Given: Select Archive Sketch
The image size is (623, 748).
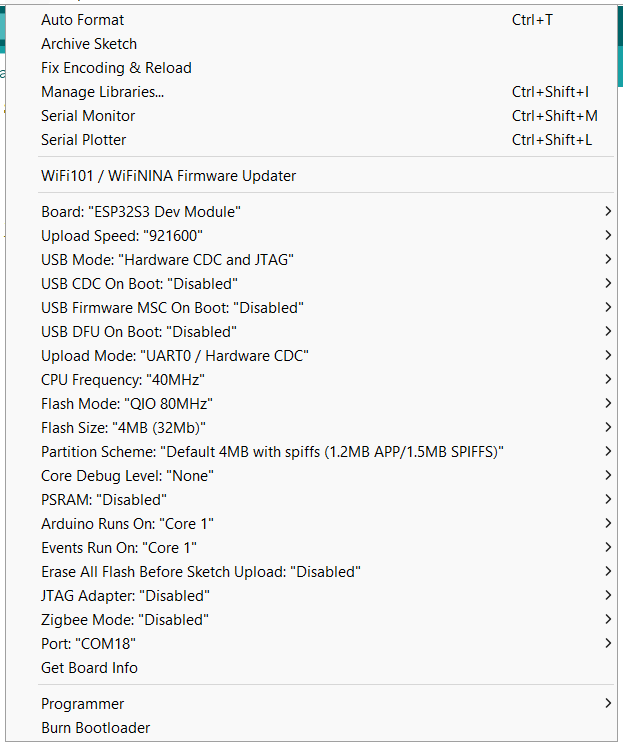Looking at the screenshot, I should [x=89, y=44].
